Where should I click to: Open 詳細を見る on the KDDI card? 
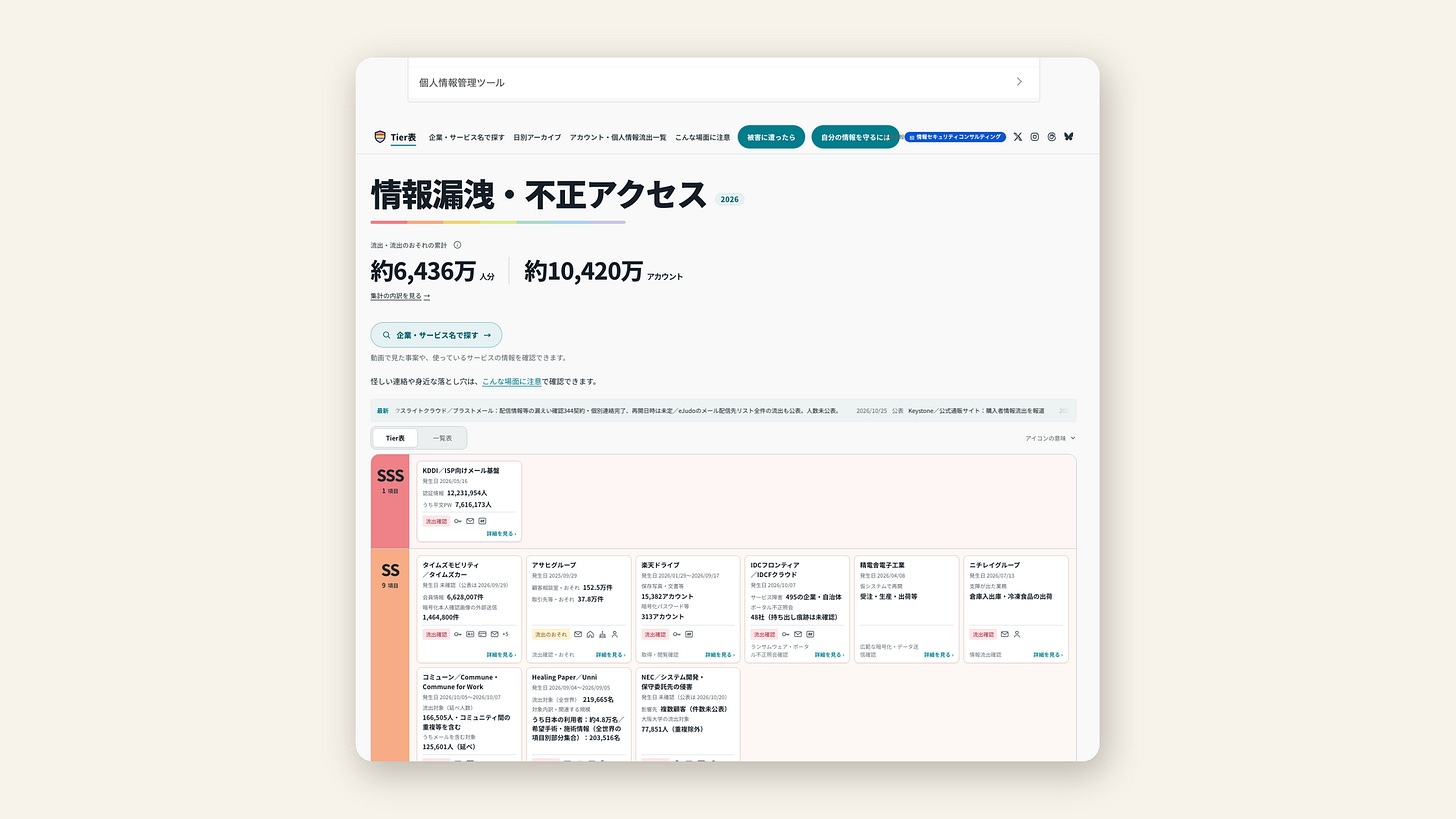pyautogui.click(x=501, y=533)
